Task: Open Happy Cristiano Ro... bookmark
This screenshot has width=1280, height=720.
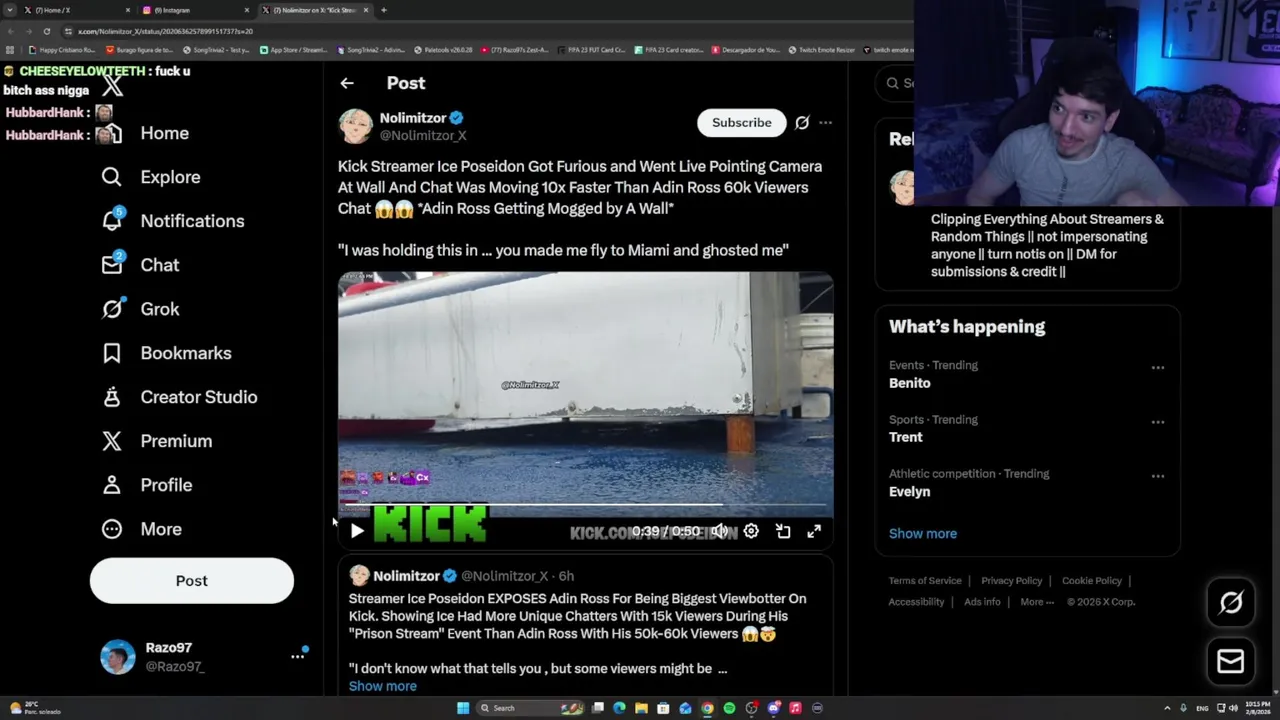Action: 62,49
